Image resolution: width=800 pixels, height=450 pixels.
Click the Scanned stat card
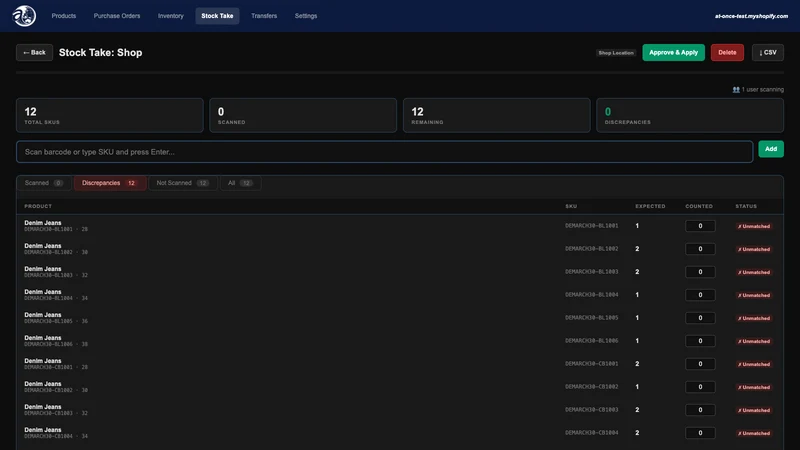coord(303,115)
